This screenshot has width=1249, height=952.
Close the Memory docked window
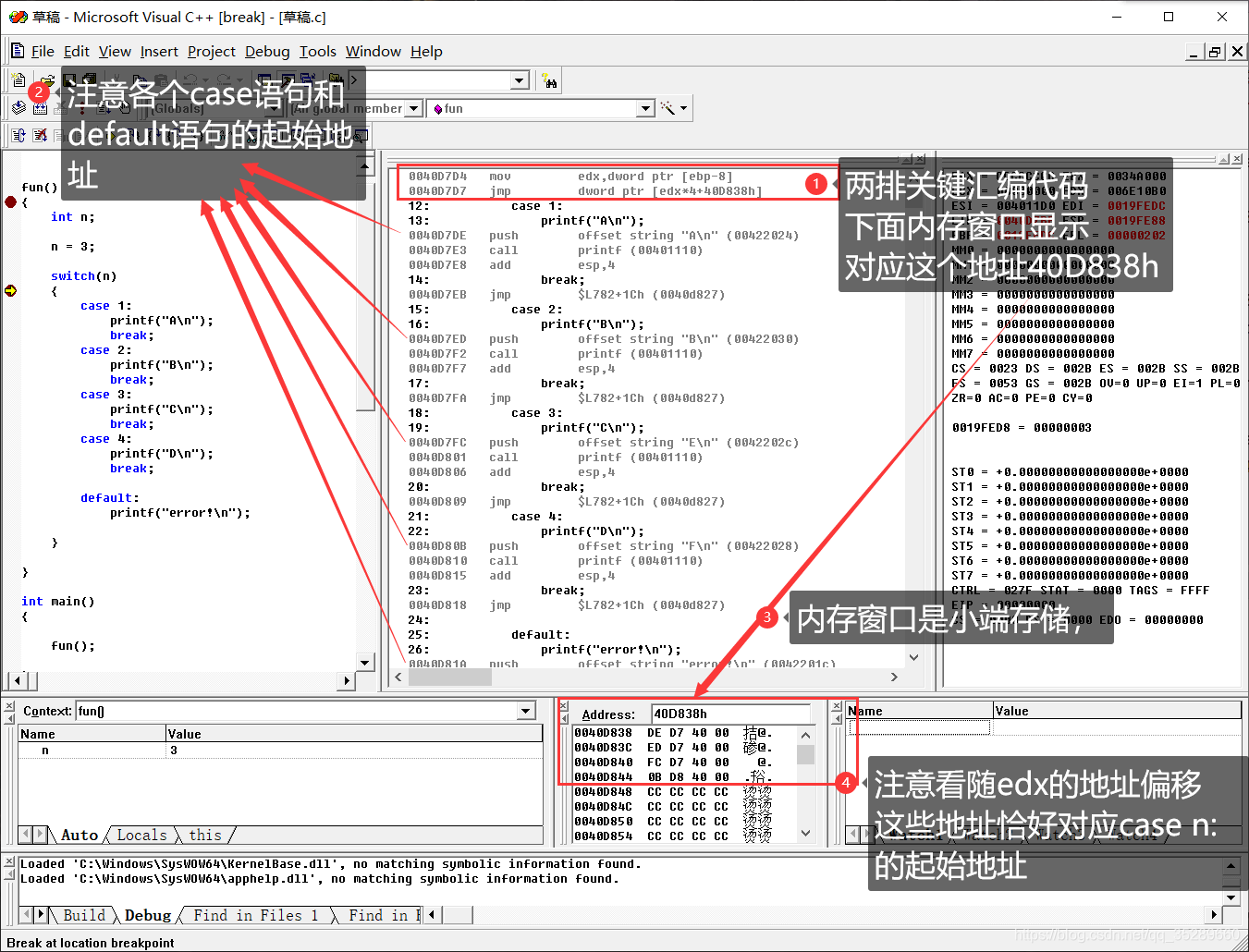pos(563,706)
